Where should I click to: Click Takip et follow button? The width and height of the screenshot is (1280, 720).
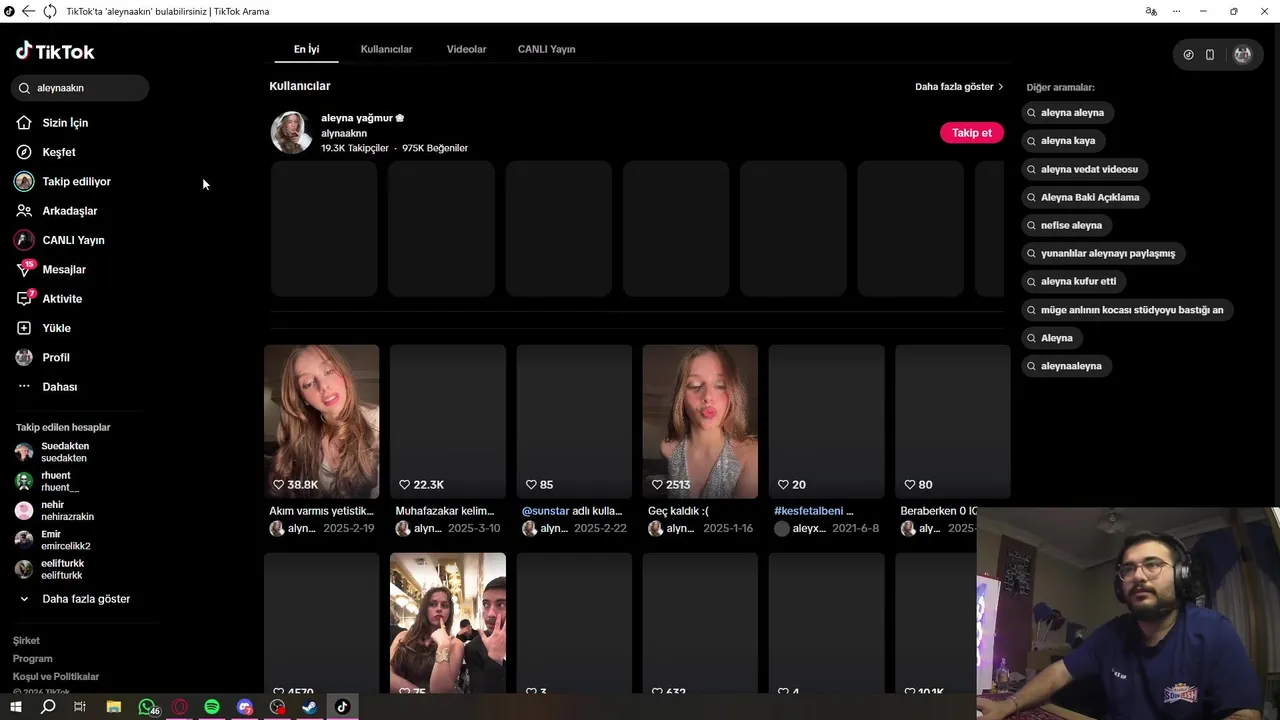click(x=971, y=133)
